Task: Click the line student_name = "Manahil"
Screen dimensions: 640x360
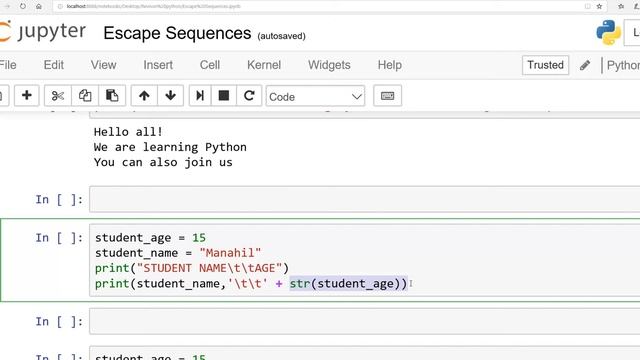Action: [x=178, y=253]
